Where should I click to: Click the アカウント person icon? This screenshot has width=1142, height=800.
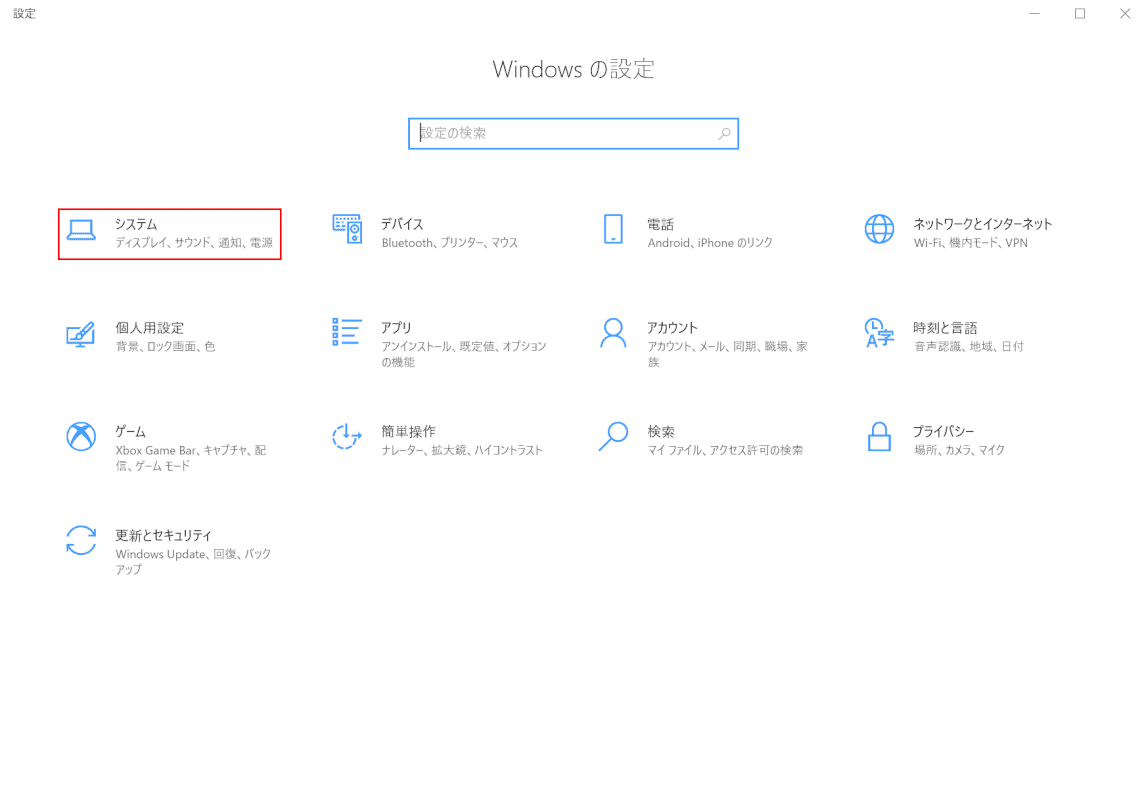pyautogui.click(x=613, y=333)
